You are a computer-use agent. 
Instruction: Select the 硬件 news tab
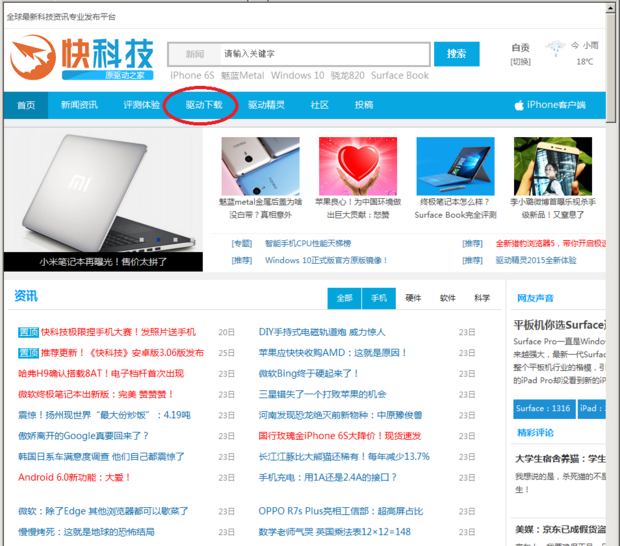(x=413, y=298)
